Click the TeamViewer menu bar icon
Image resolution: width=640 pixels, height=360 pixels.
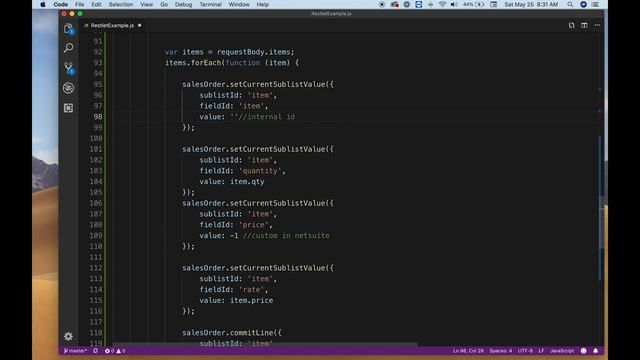pyautogui.click(x=419, y=4)
